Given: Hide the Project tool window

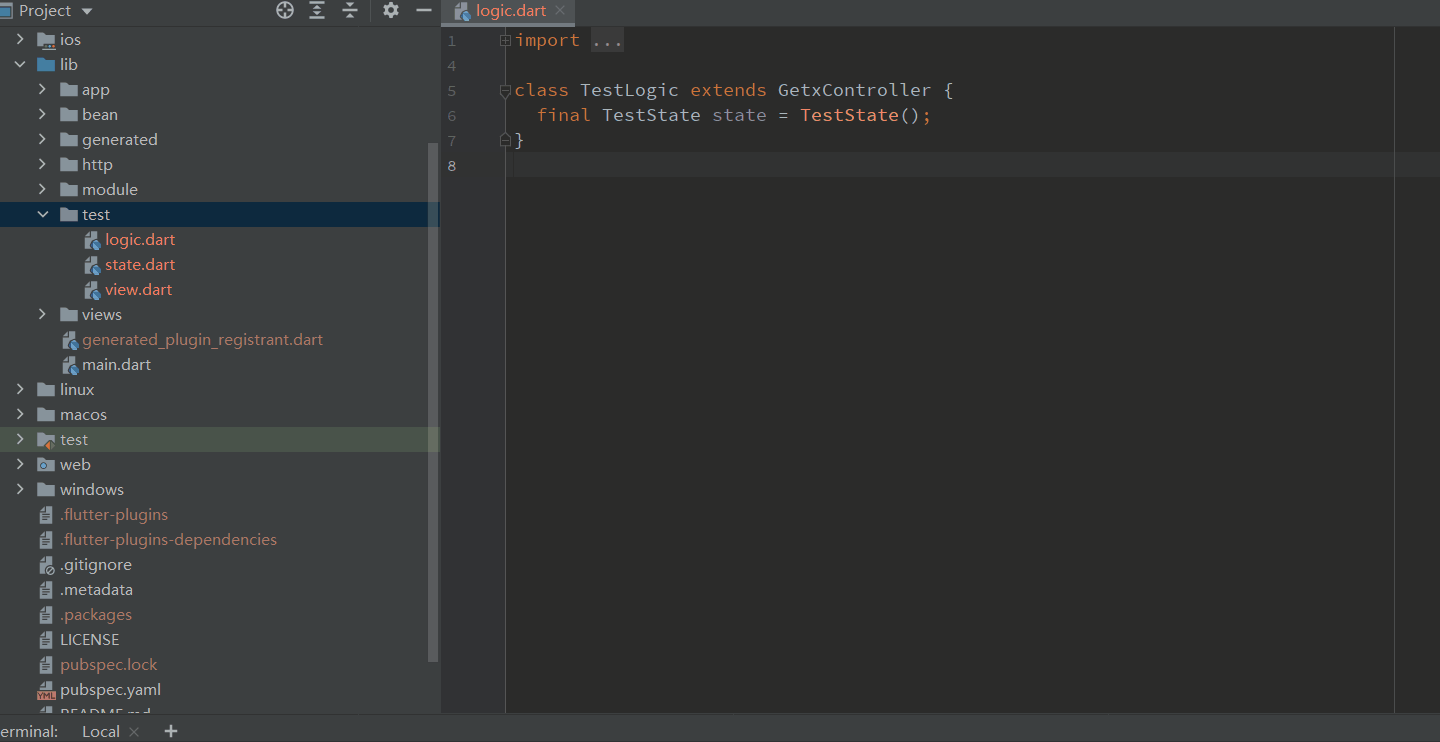Looking at the screenshot, I should [424, 10].
